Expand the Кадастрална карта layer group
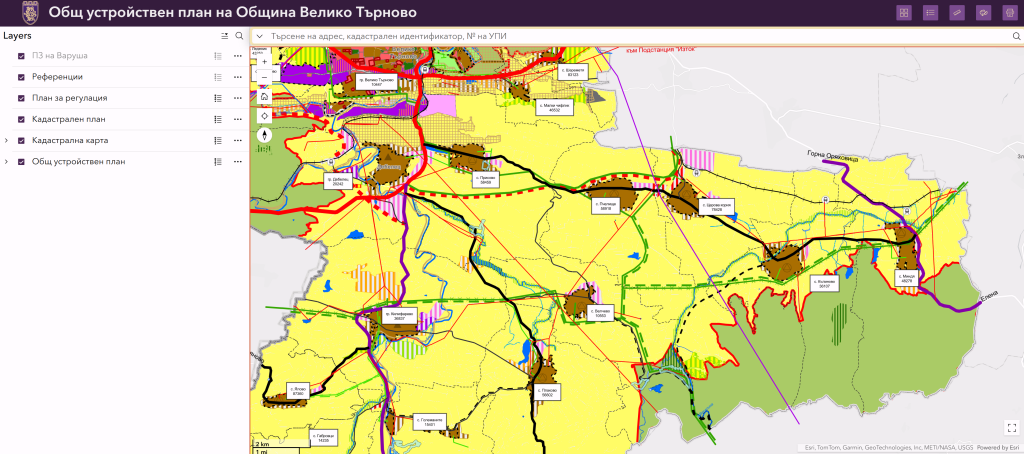The width and height of the screenshot is (1024, 454). [x=7, y=140]
